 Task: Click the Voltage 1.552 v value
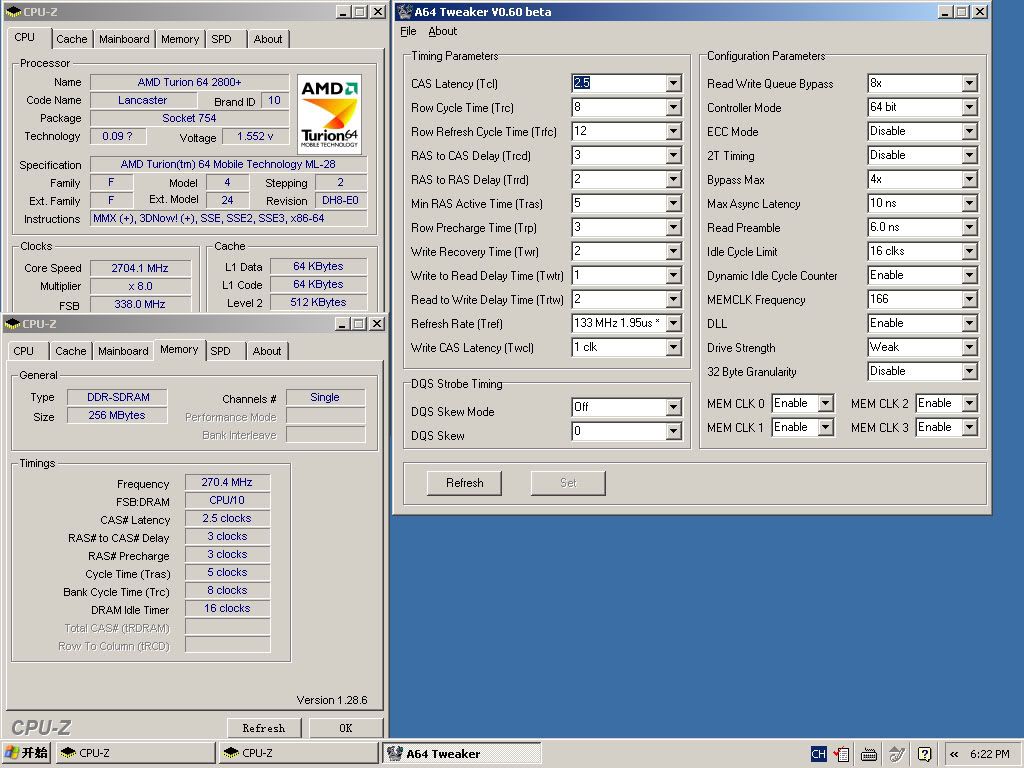pos(255,136)
